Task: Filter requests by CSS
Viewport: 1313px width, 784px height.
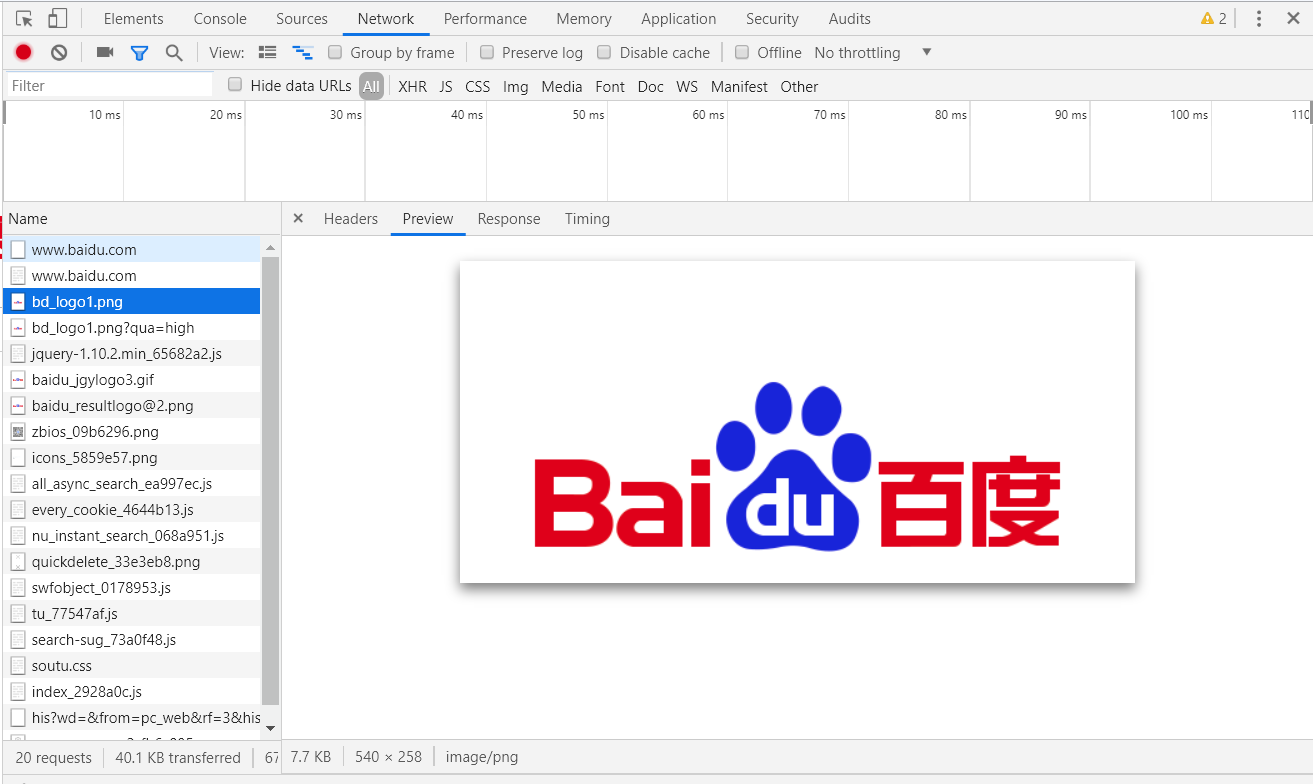Action: pos(478,86)
